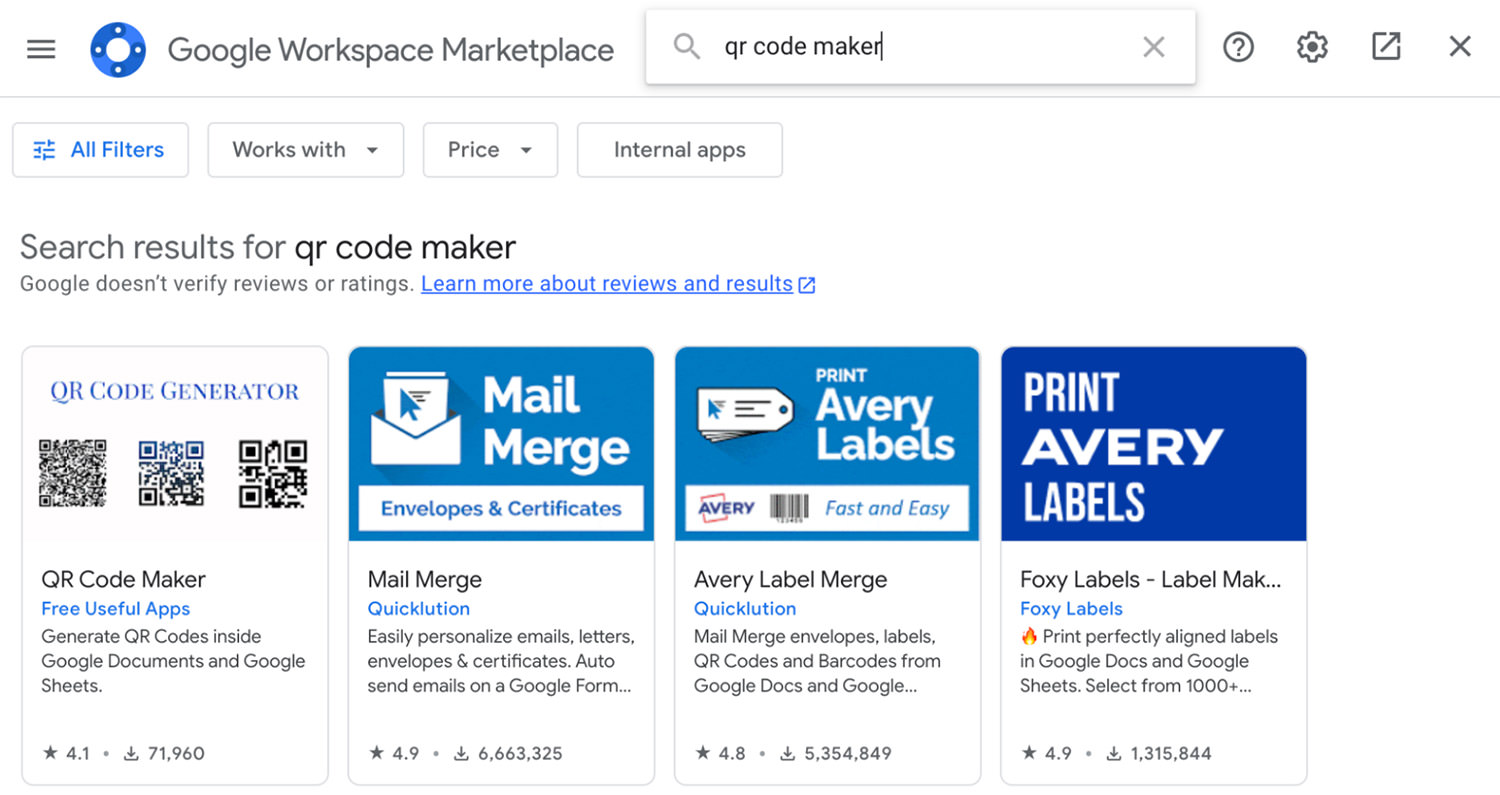Open the Foxy Labels PRINT AVERY LABELS banner
Viewport: 1500px width, 795px height.
coord(1154,444)
